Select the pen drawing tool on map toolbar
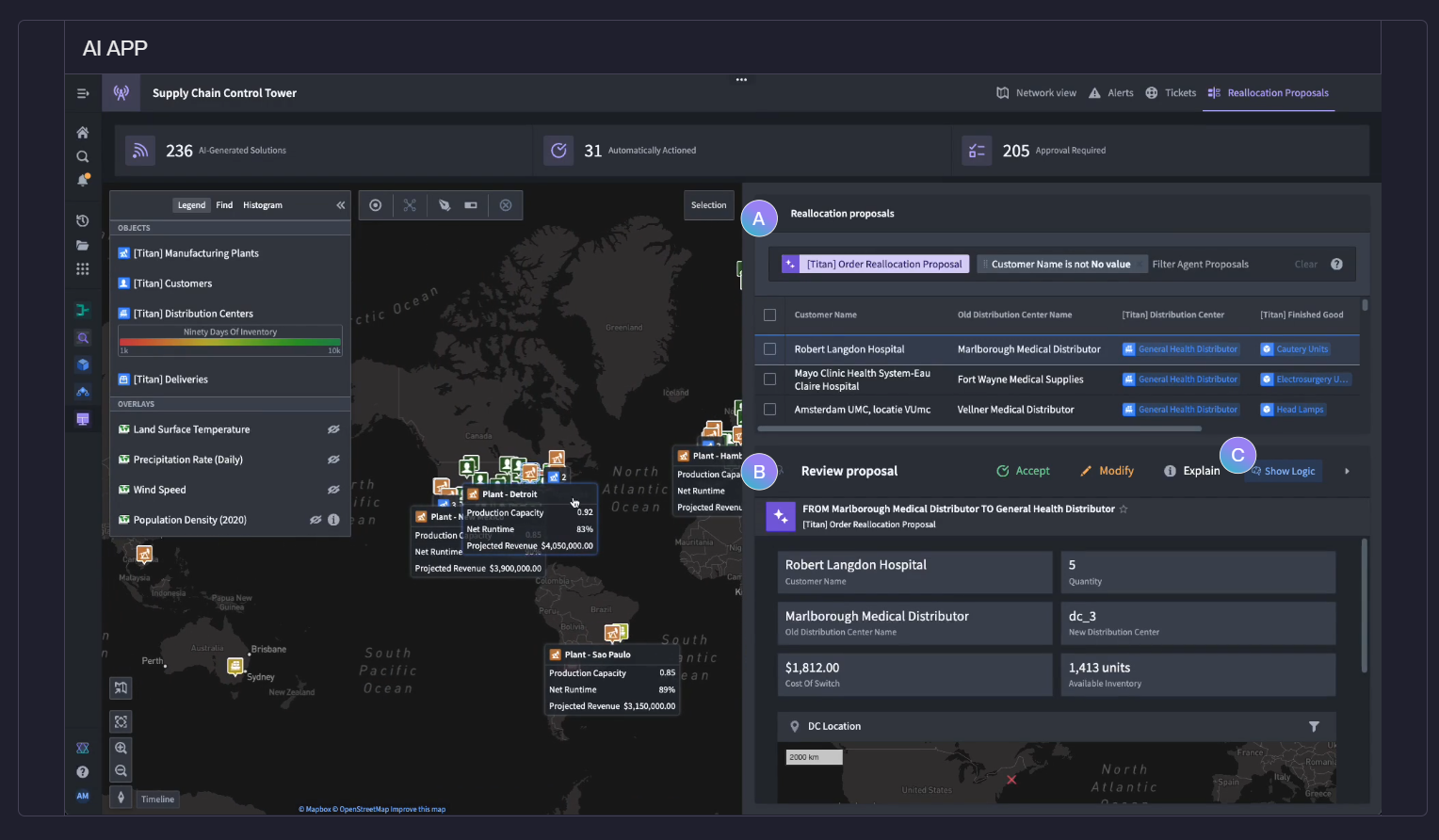Screen dimensions: 1439x840 click(445, 205)
